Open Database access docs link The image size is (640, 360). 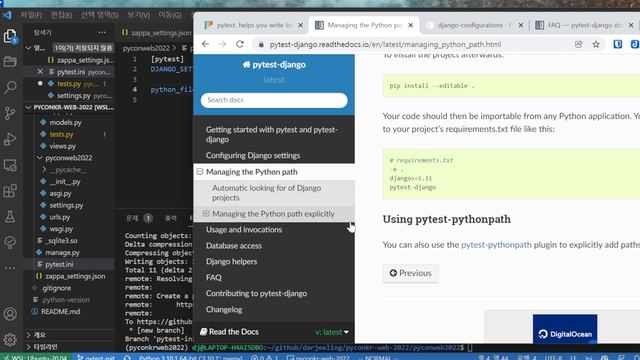pos(233,246)
